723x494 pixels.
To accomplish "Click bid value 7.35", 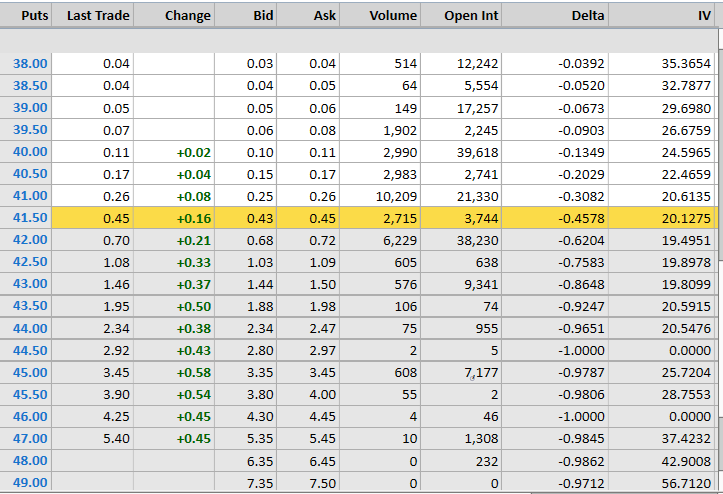I will tap(260, 483).
